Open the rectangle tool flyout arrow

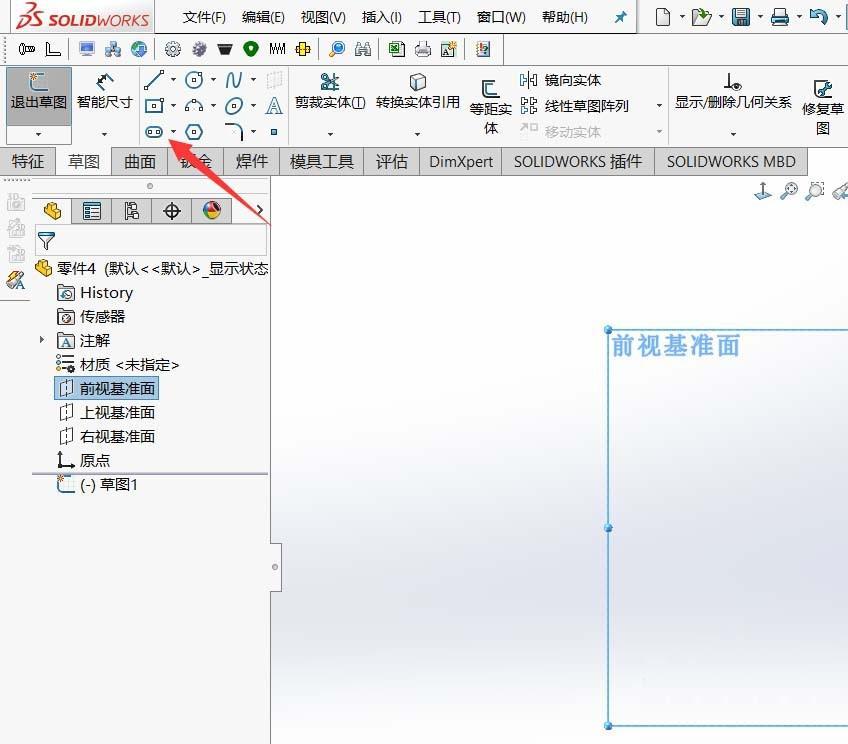172,105
